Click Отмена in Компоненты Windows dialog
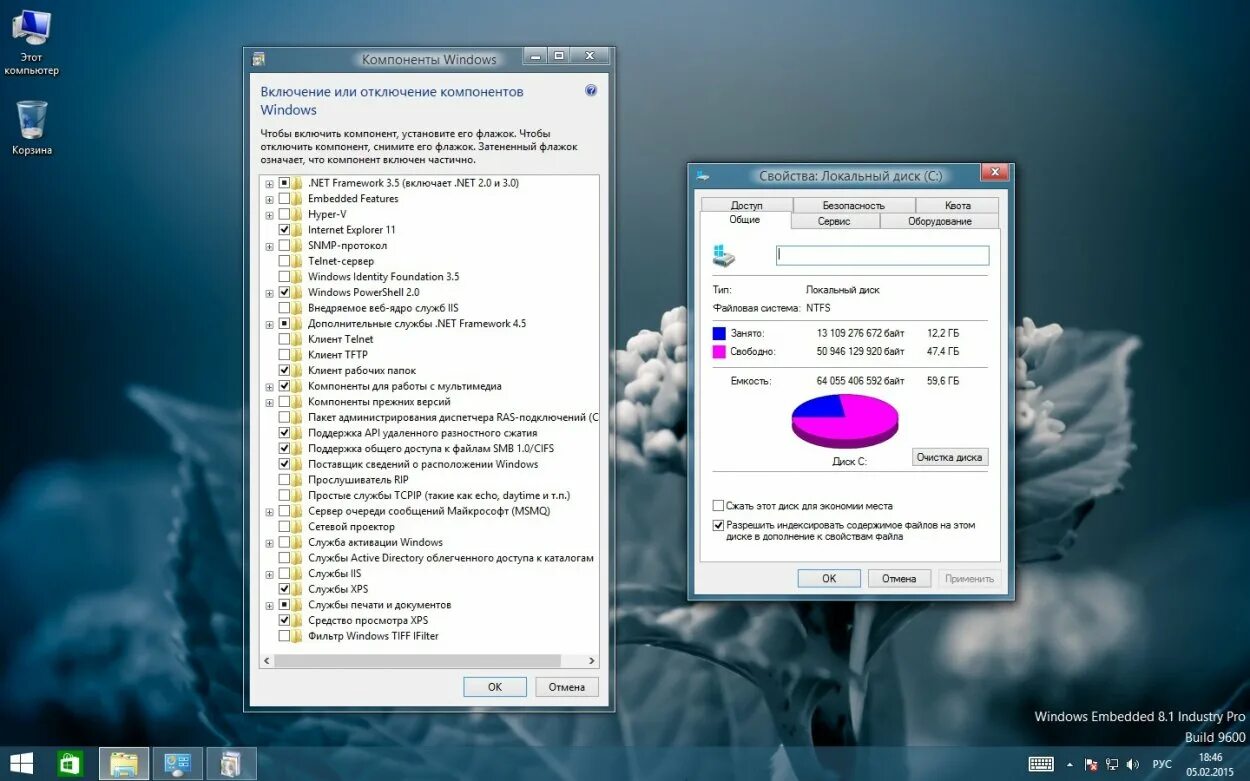Viewport: 1250px width, 781px height. 567,687
